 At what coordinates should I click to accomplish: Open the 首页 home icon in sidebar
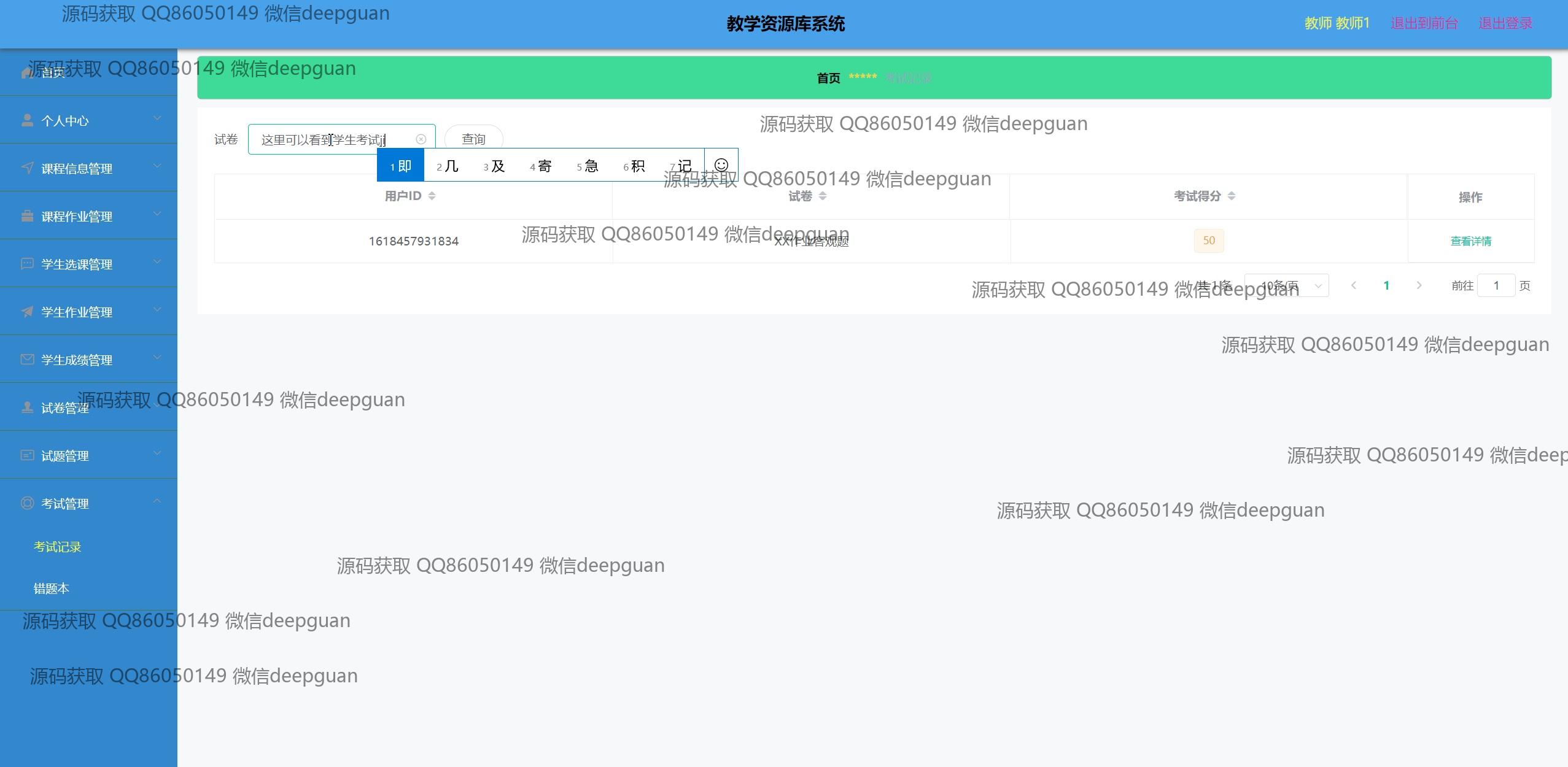[27, 72]
